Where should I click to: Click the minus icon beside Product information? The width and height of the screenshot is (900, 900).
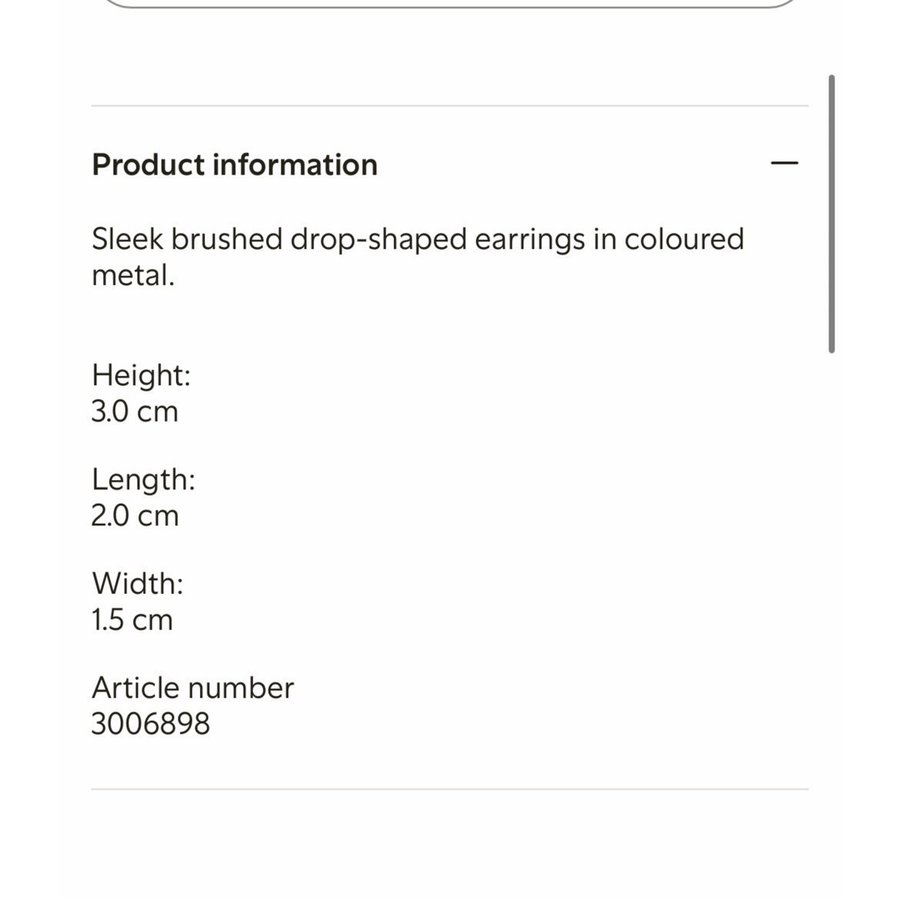785,163
